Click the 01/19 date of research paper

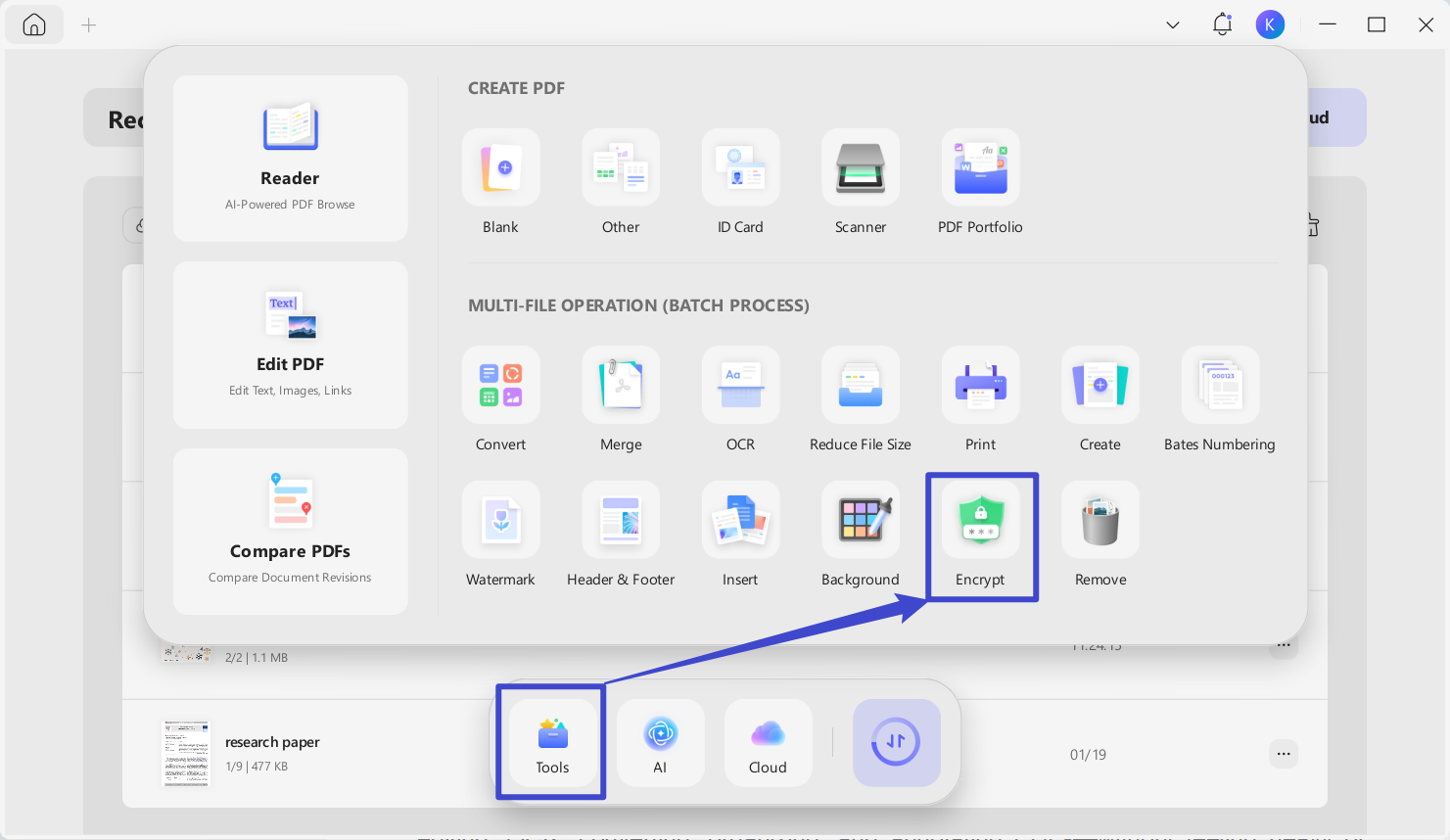click(x=1088, y=755)
